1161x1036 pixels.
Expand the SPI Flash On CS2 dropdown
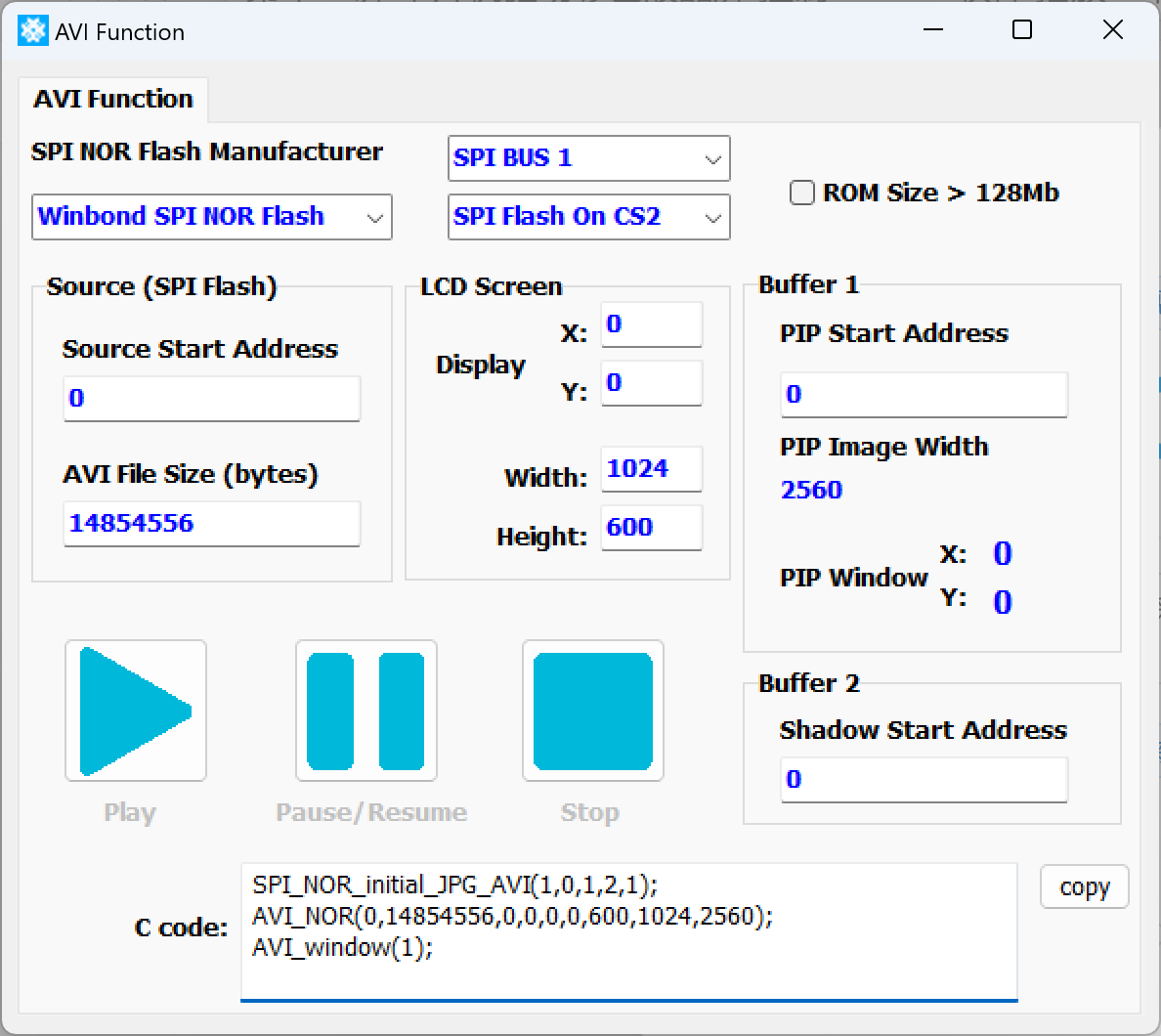click(588, 217)
